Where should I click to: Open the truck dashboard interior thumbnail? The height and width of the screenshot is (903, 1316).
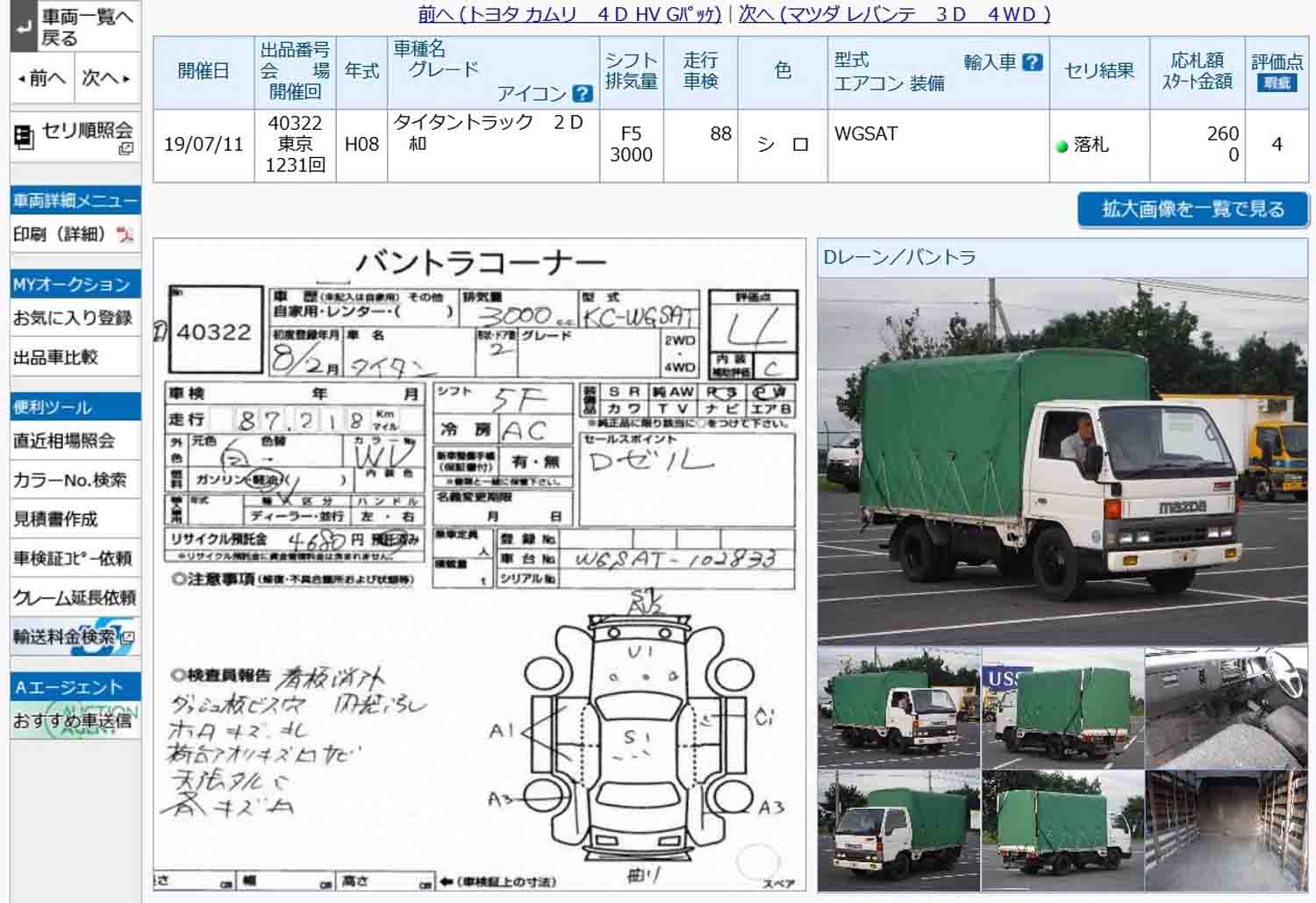pyautogui.click(x=1225, y=707)
